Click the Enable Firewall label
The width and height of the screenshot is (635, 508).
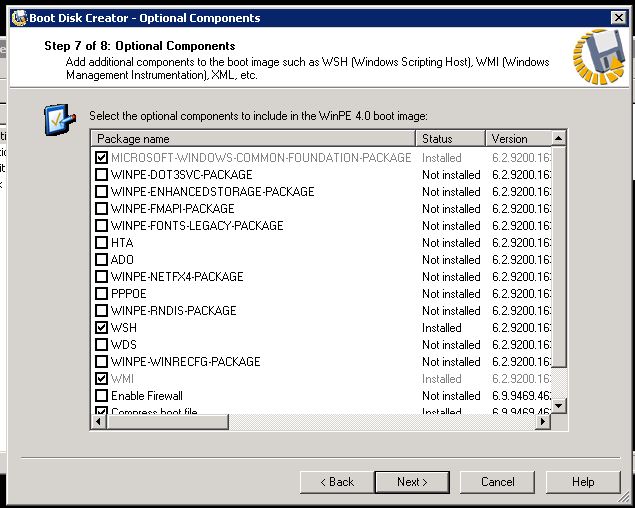(147, 396)
